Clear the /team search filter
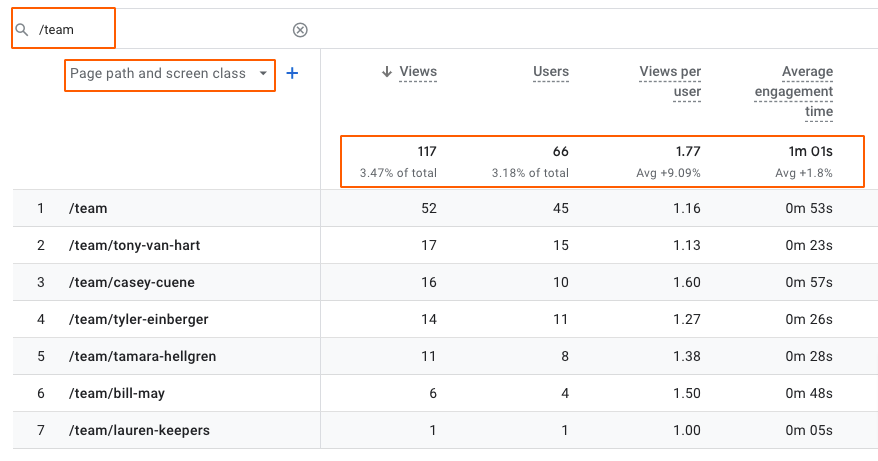Screen dimensions: 878x461 [x=300, y=30]
